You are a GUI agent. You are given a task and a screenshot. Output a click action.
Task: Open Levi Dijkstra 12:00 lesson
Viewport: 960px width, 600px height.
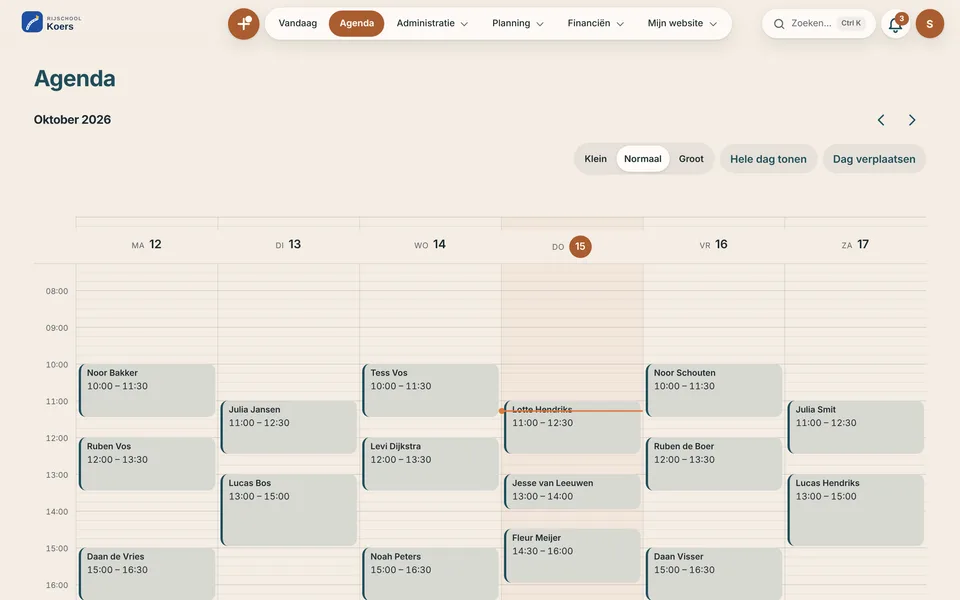[x=430, y=464]
